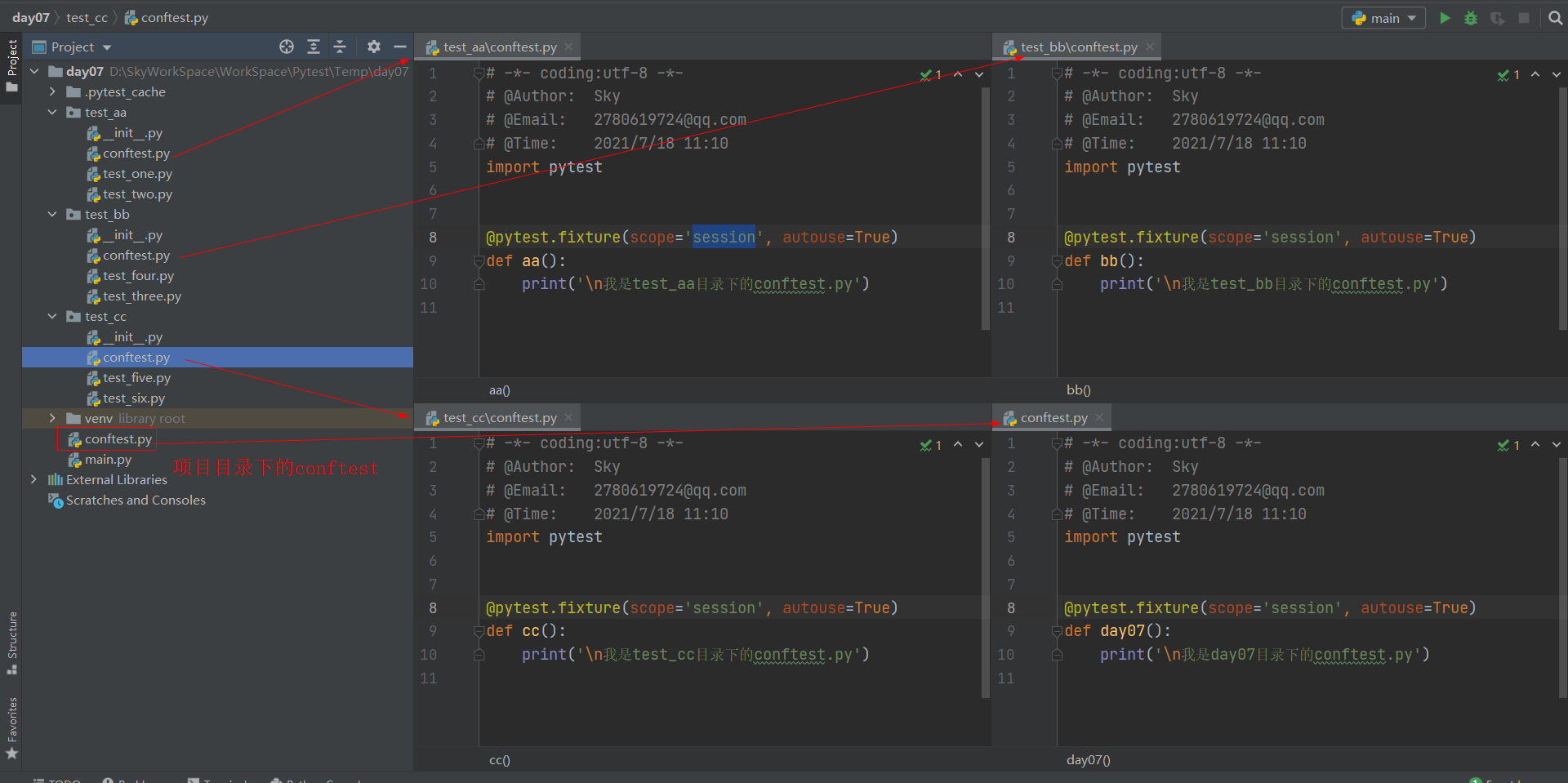
Task: Fold the def aa() function in the gutter
Action: point(479,261)
